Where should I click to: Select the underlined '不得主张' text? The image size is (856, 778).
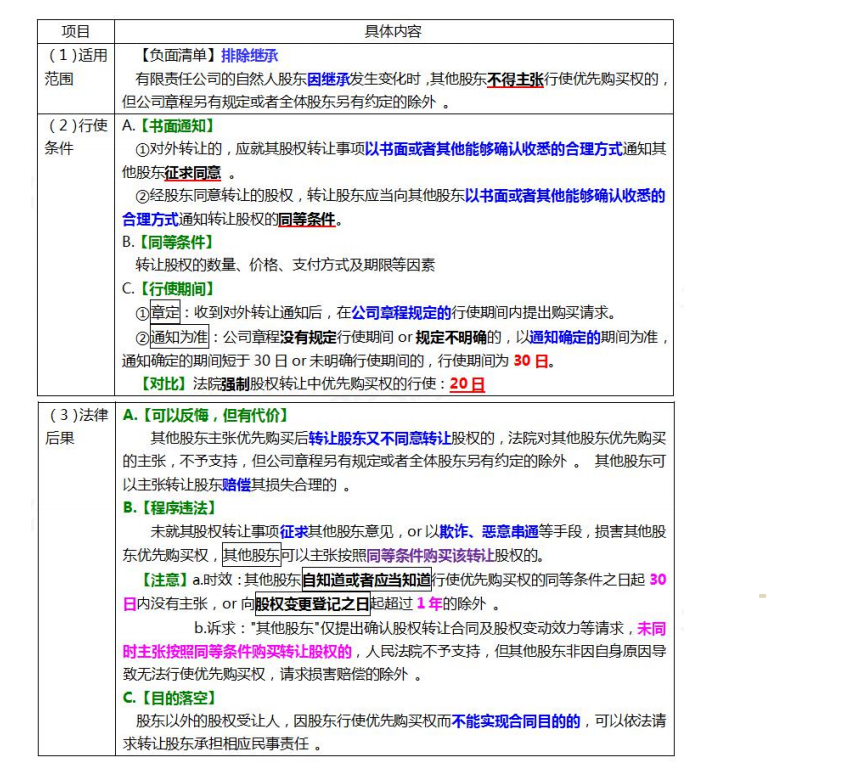(515, 80)
